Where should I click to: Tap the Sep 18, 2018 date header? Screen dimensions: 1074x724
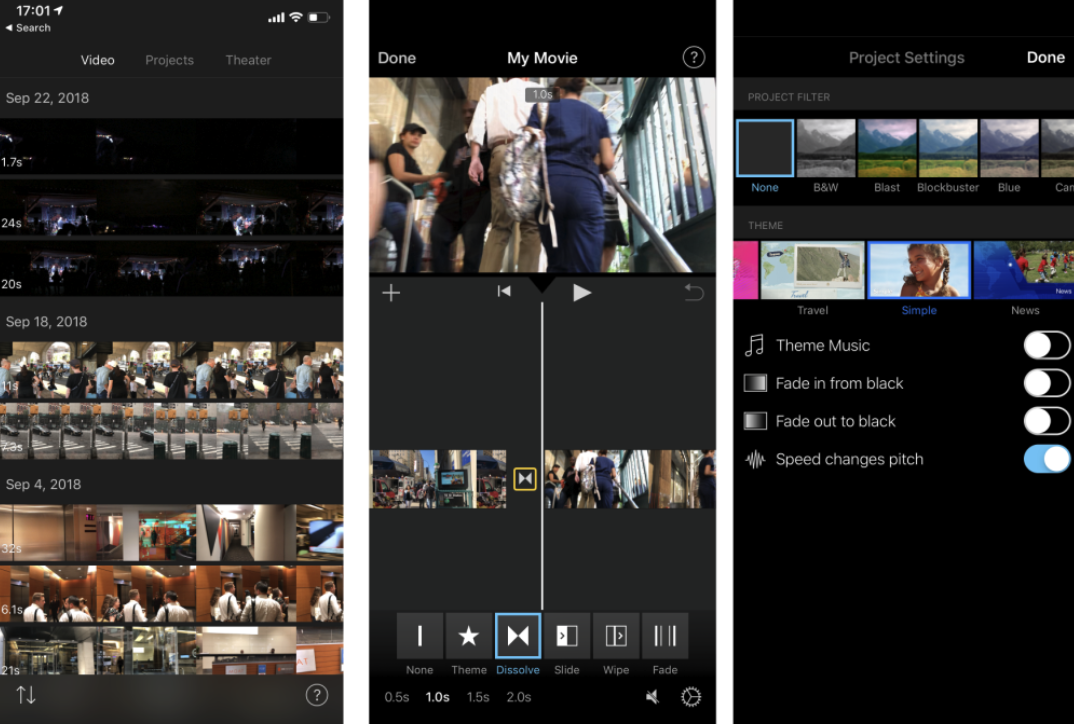(47, 322)
